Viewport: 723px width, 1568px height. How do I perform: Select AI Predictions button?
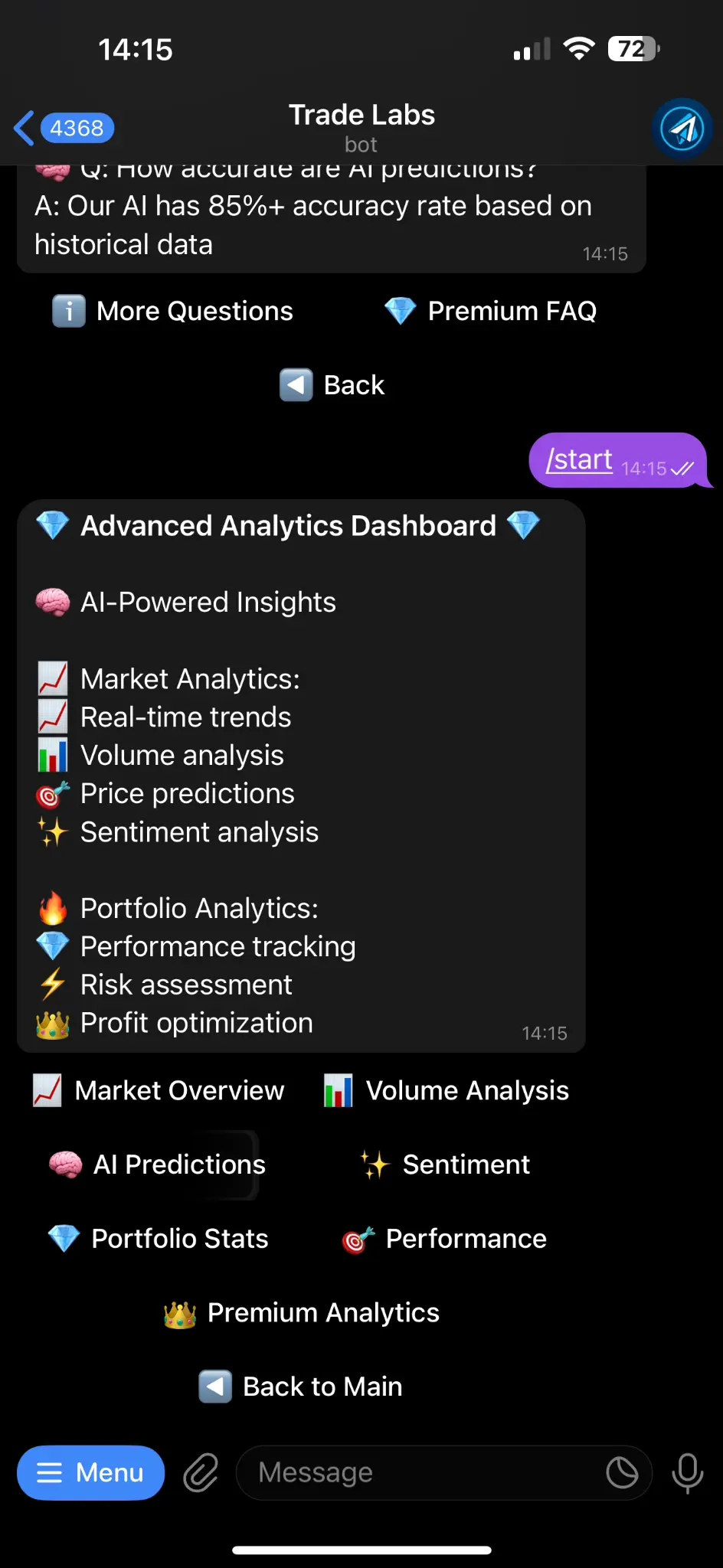(x=158, y=1165)
